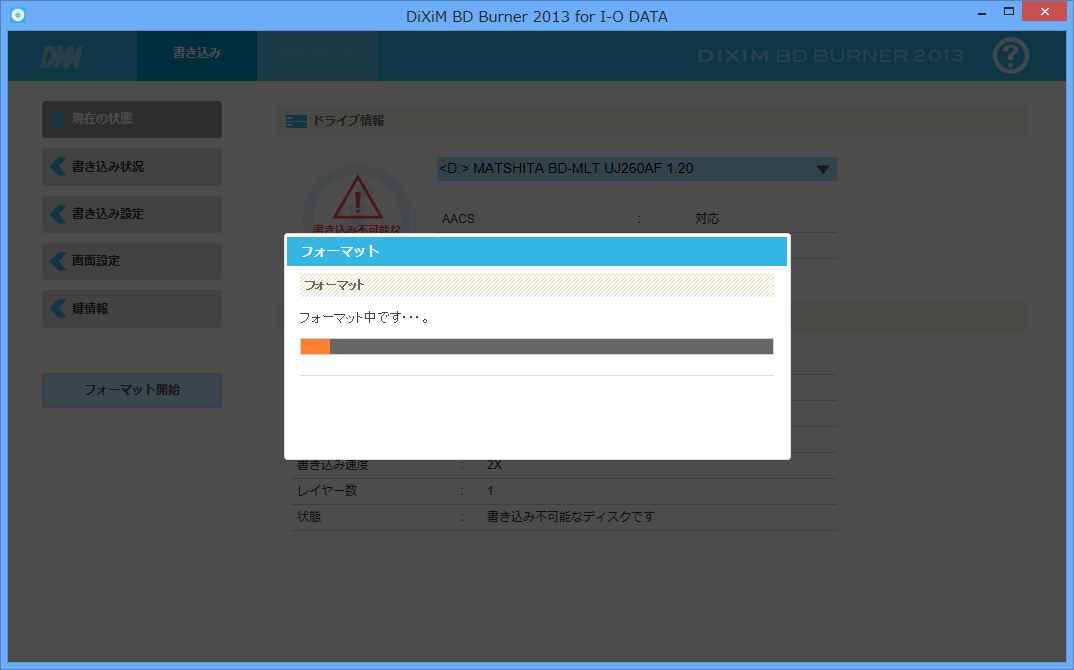The height and width of the screenshot is (670, 1074).
Task: Click the drive information header icon
Action: tap(296, 121)
